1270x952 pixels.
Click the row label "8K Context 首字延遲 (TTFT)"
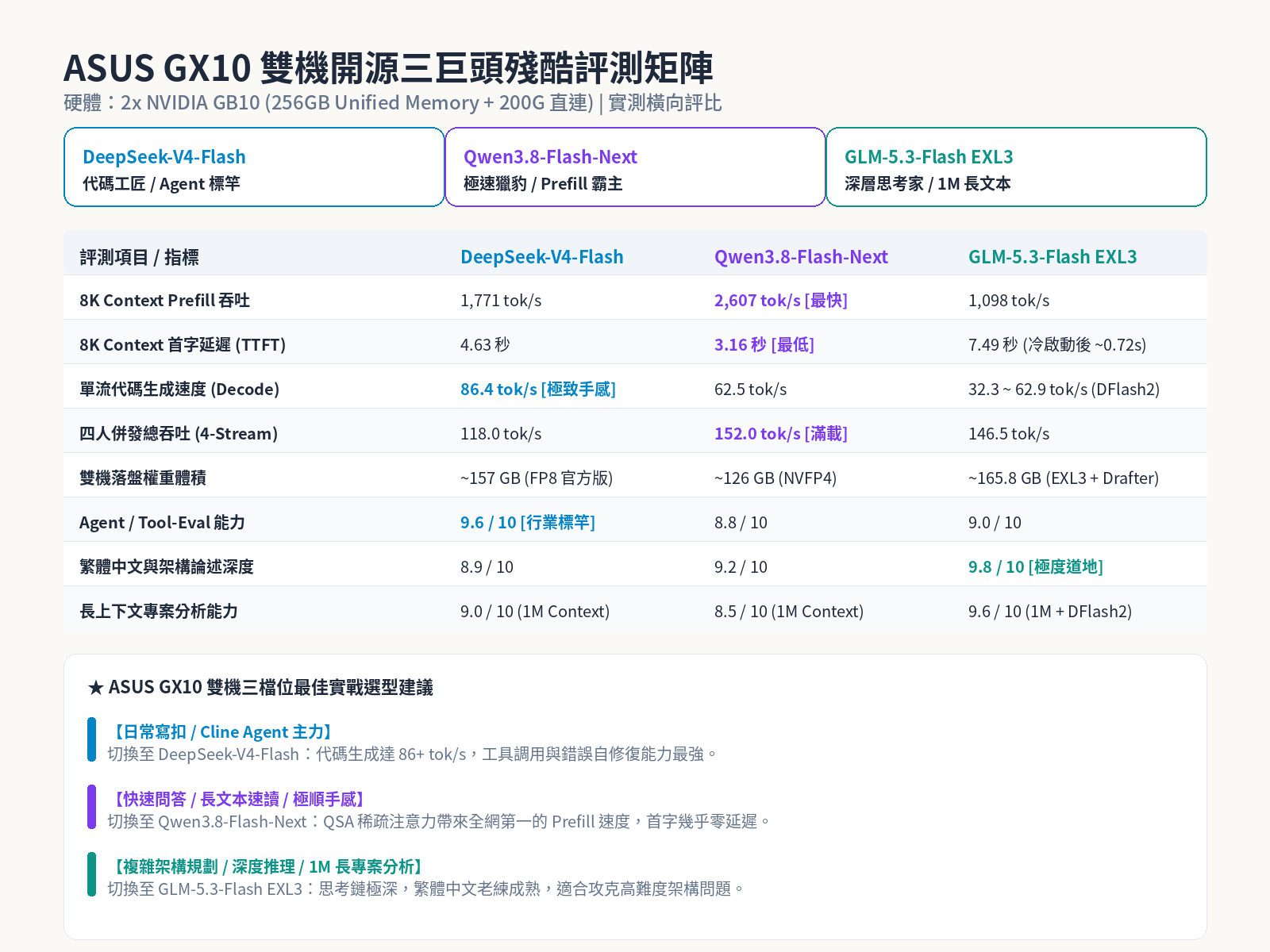[x=183, y=345]
